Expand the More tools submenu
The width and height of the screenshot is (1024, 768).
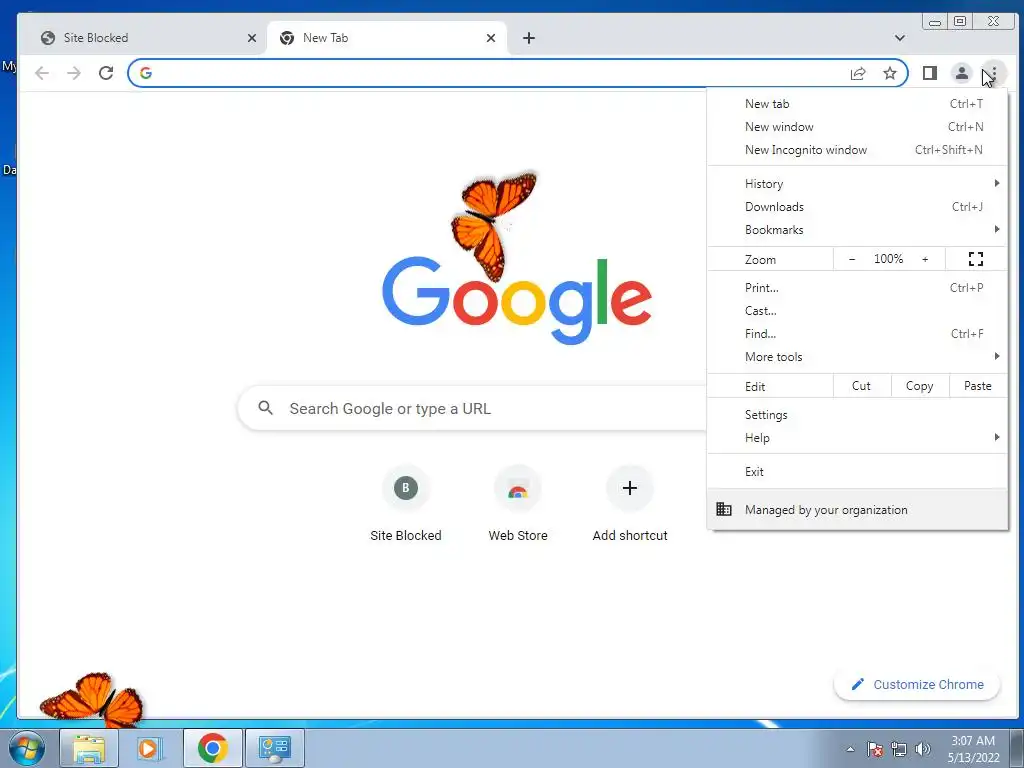click(857, 357)
